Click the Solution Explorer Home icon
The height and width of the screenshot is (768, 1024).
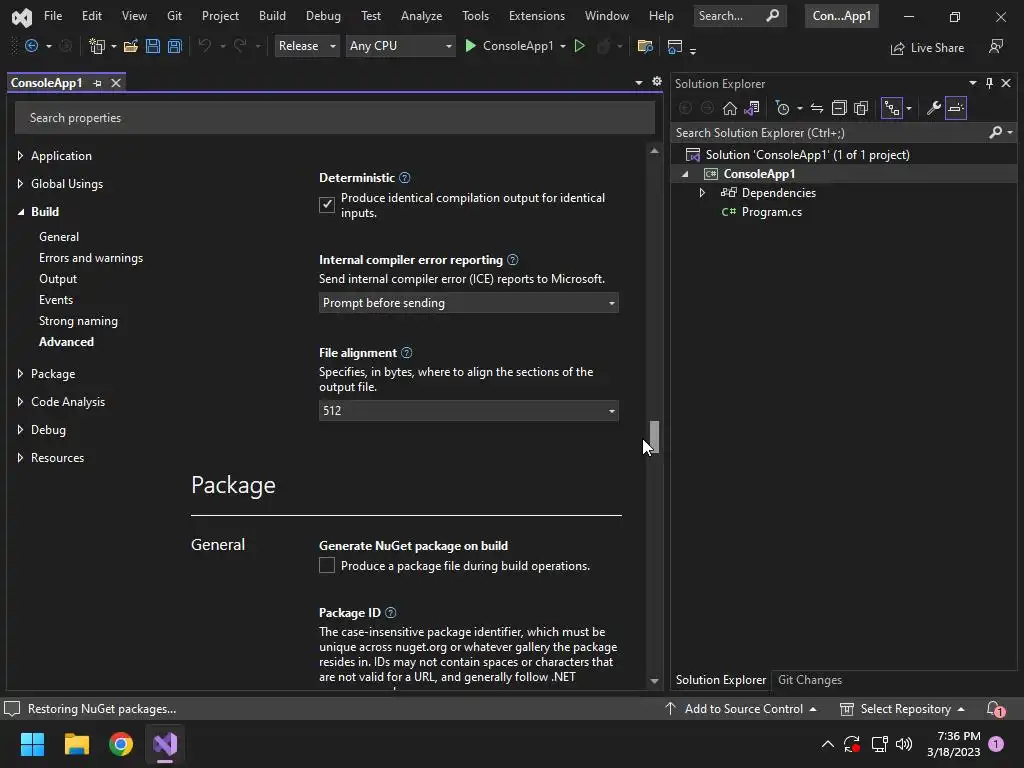coord(729,108)
